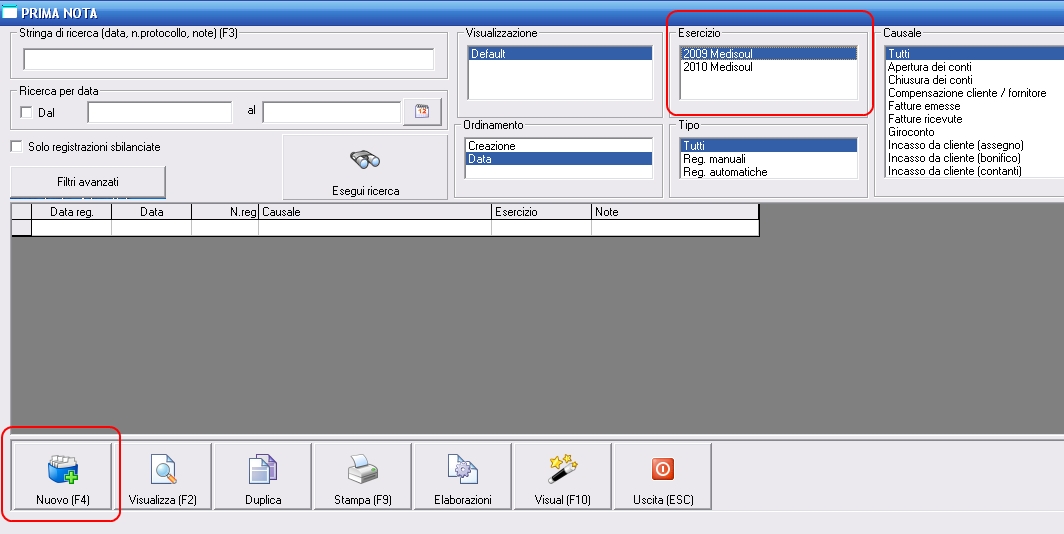This screenshot has width=1064, height=534.
Task: Select Fatture emesse causale
Action: coord(974,106)
